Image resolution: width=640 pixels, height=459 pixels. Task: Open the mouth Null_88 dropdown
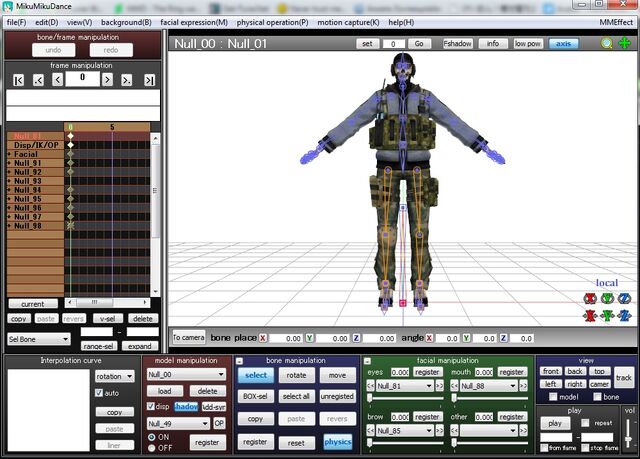489,386
